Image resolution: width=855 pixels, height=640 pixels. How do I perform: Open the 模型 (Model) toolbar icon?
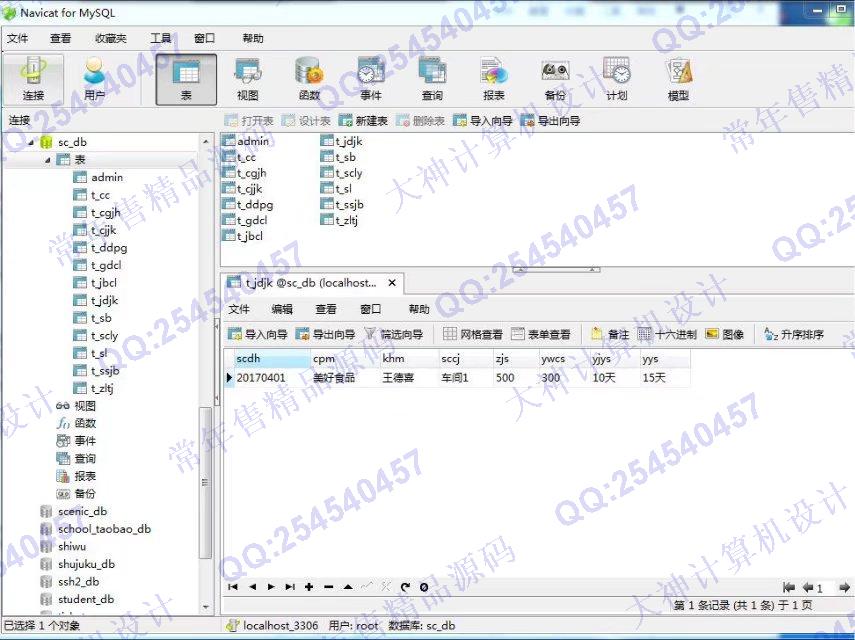pyautogui.click(x=678, y=79)
